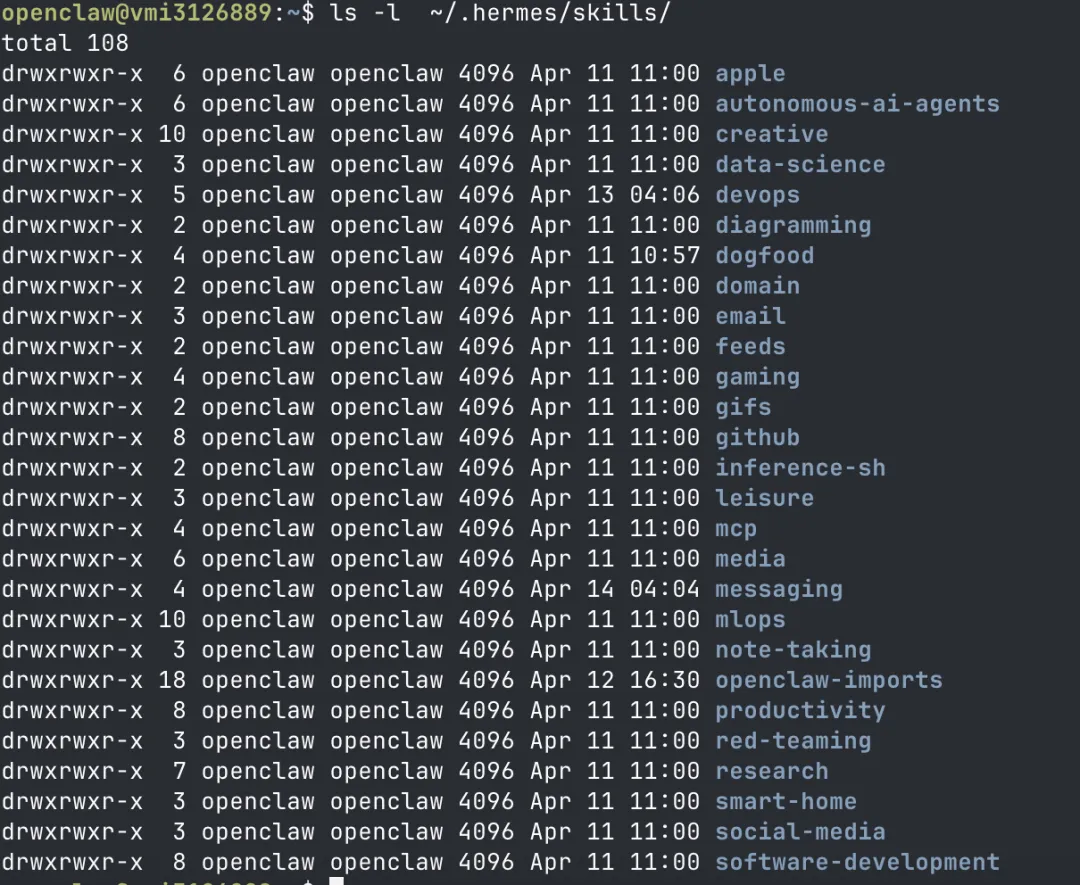1080x885 pixels.
Task: Click the terminal cursor at bottom prompt
Action: point(336,880)
